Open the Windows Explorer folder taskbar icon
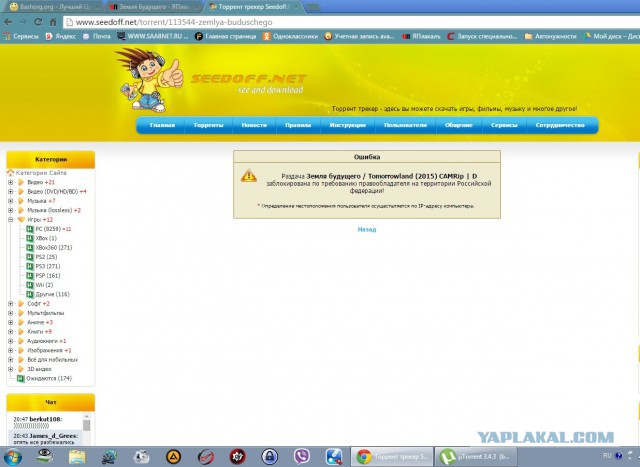The height and width of the screenshot is (467, 640). pyautogui.click(x=77, y=457)
